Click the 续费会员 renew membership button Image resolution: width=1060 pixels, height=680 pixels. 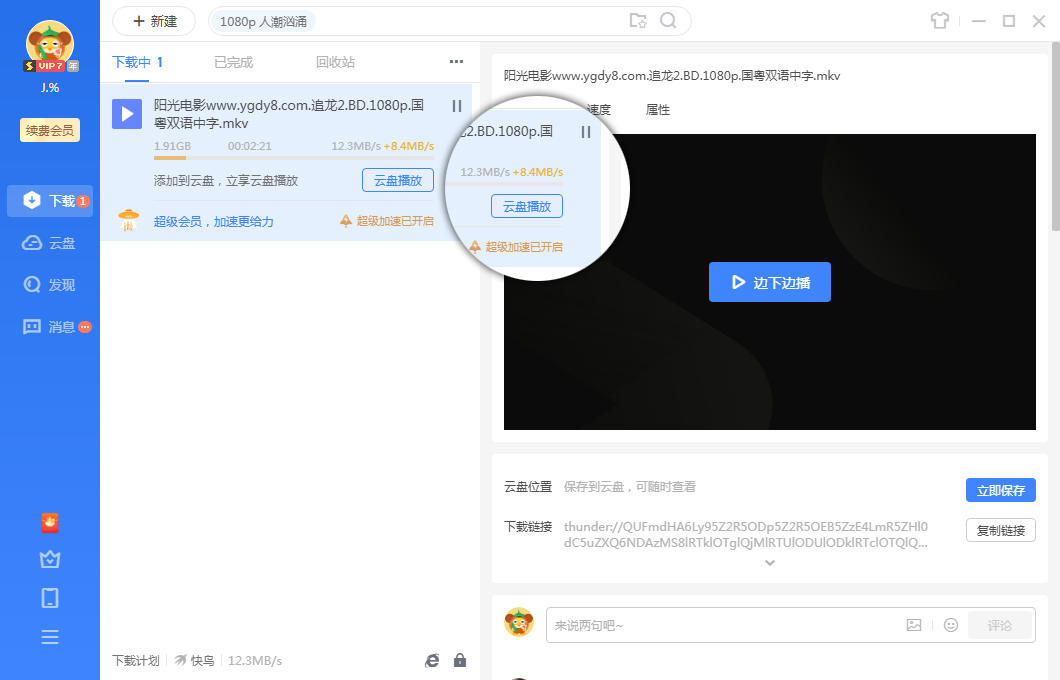pos(50,130)
